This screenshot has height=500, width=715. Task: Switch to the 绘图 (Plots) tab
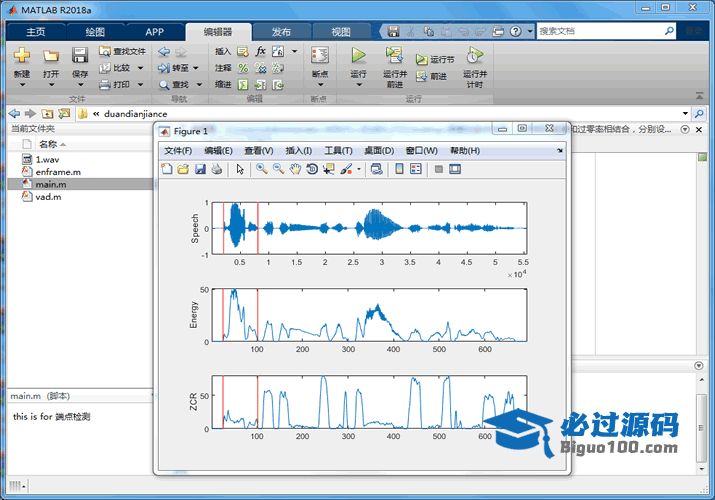point(95,31)
